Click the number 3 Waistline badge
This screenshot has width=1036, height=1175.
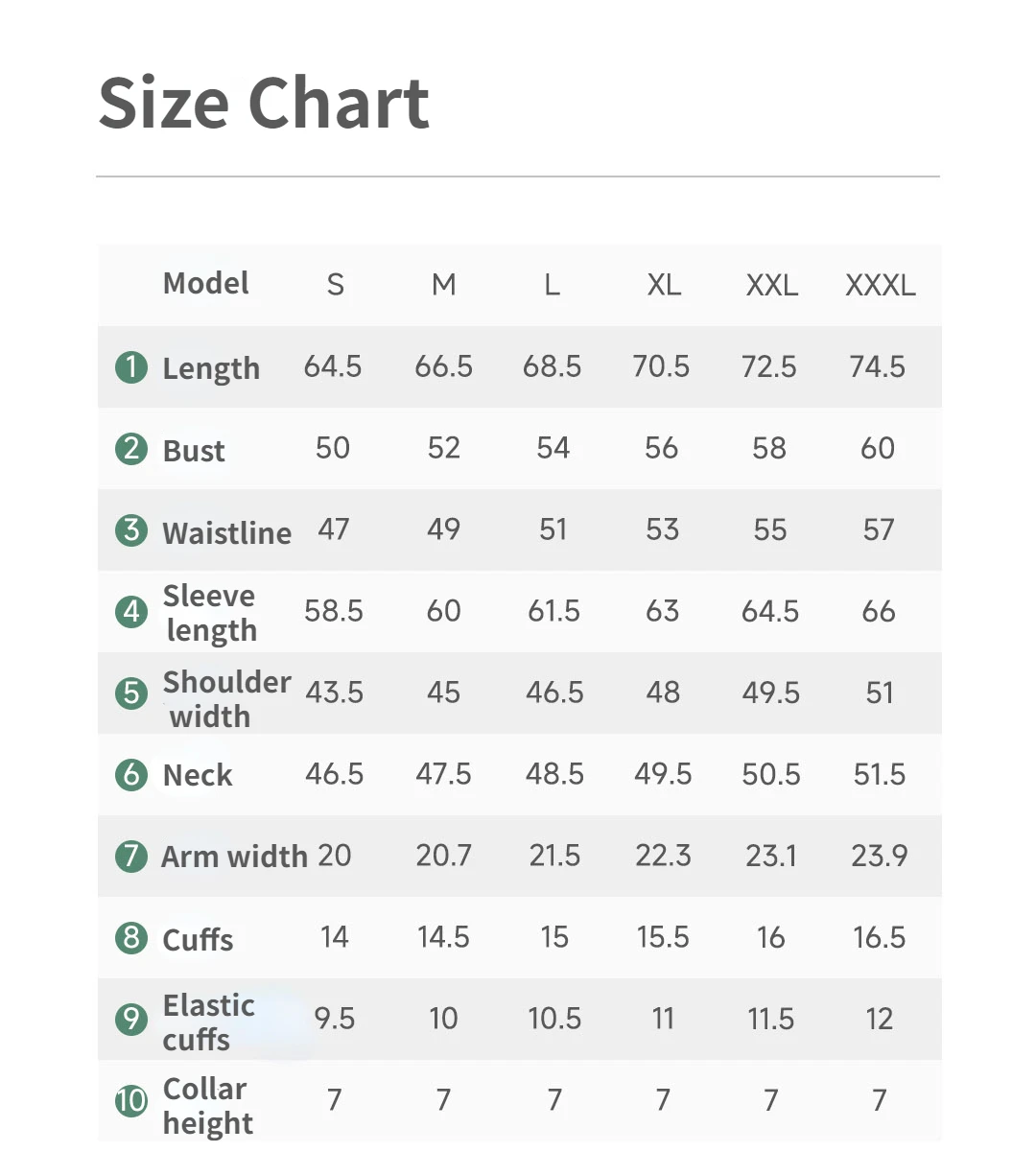point(131,530)
